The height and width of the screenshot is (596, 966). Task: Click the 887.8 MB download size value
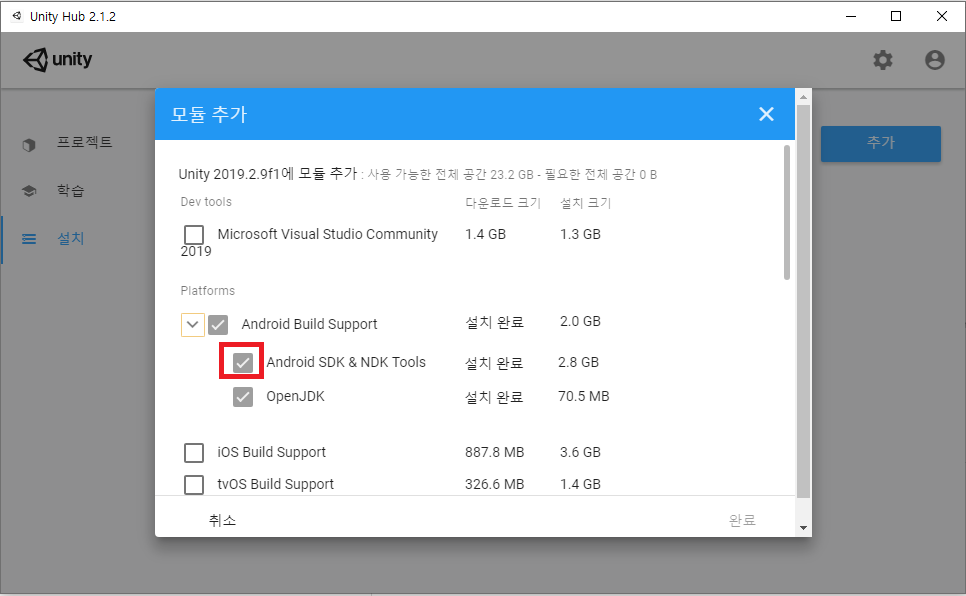coord(495,452)
